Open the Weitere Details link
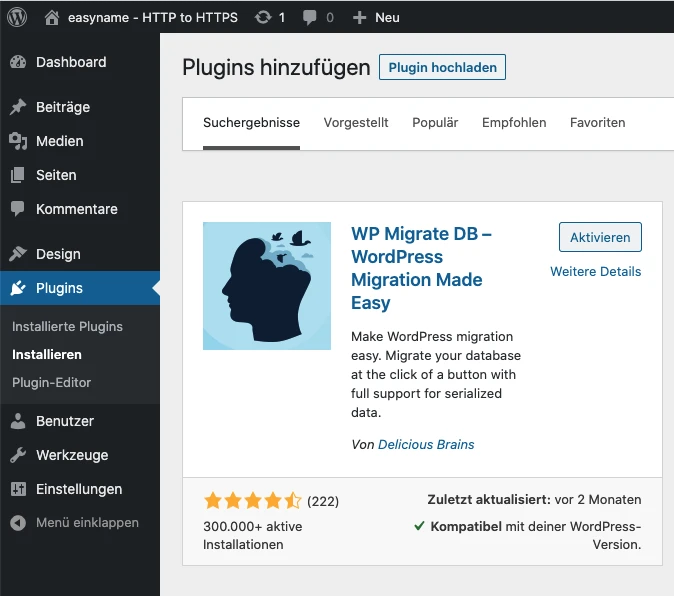674x596 pixels. point(595,271)
